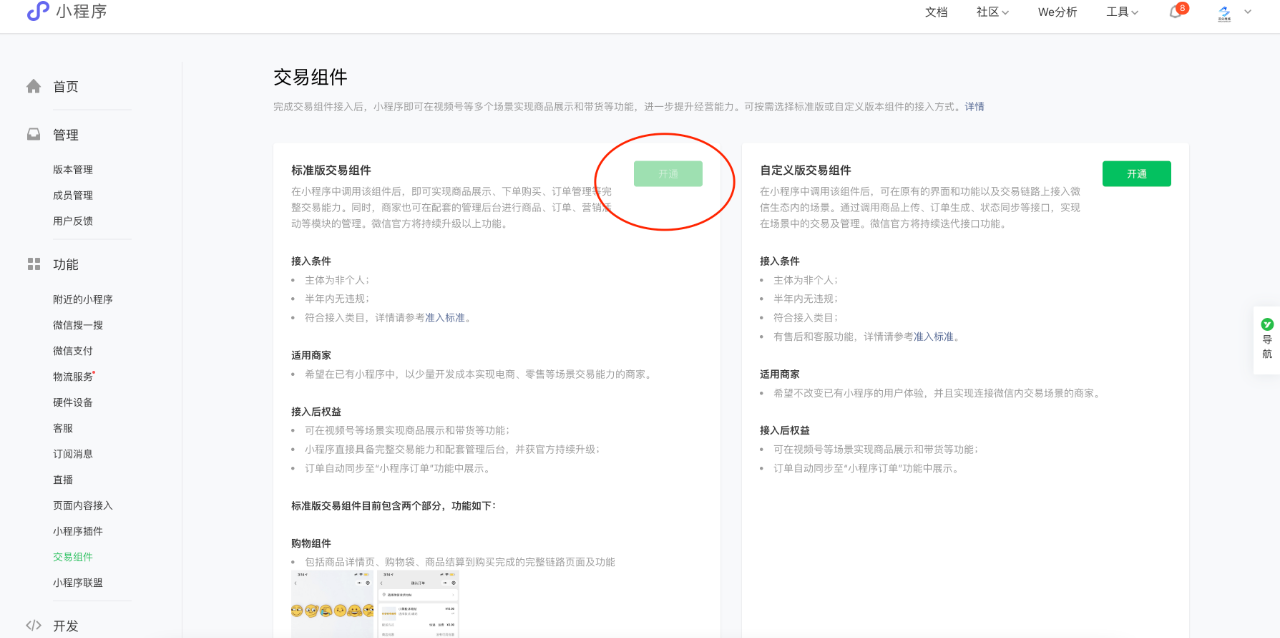
Task: Open 直播 in the sidebar
Action: pos(63,479)
